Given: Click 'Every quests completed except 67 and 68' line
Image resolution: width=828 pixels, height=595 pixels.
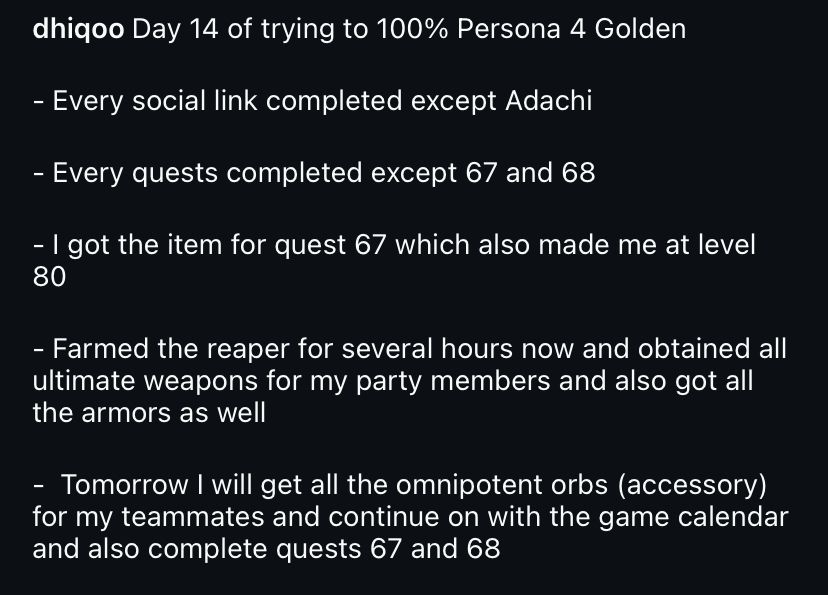Looking at the screenshot, I should (x=314, y=173).
